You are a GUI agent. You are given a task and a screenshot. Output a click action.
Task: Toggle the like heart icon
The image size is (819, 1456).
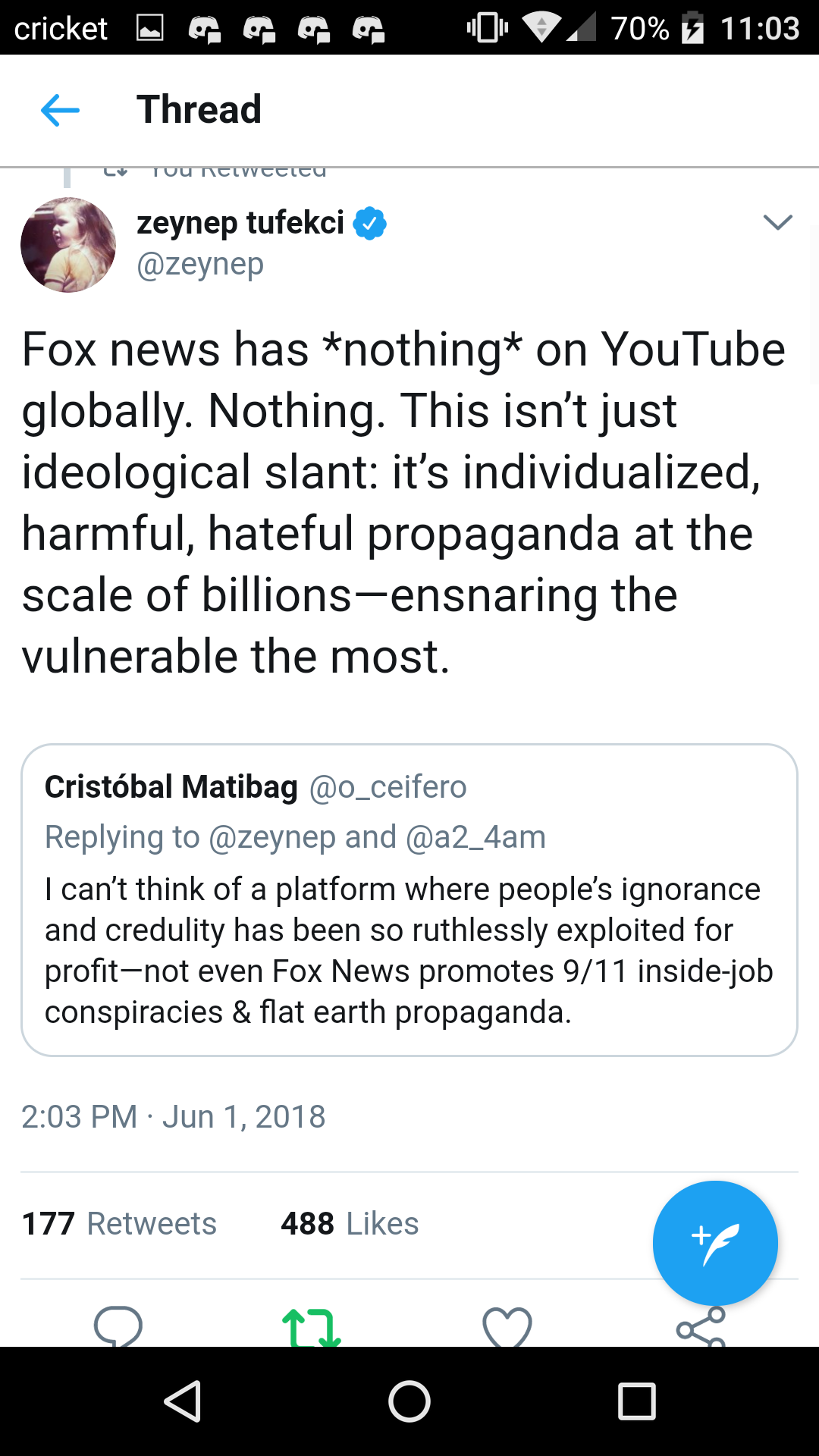click(x=507, y=1328)
